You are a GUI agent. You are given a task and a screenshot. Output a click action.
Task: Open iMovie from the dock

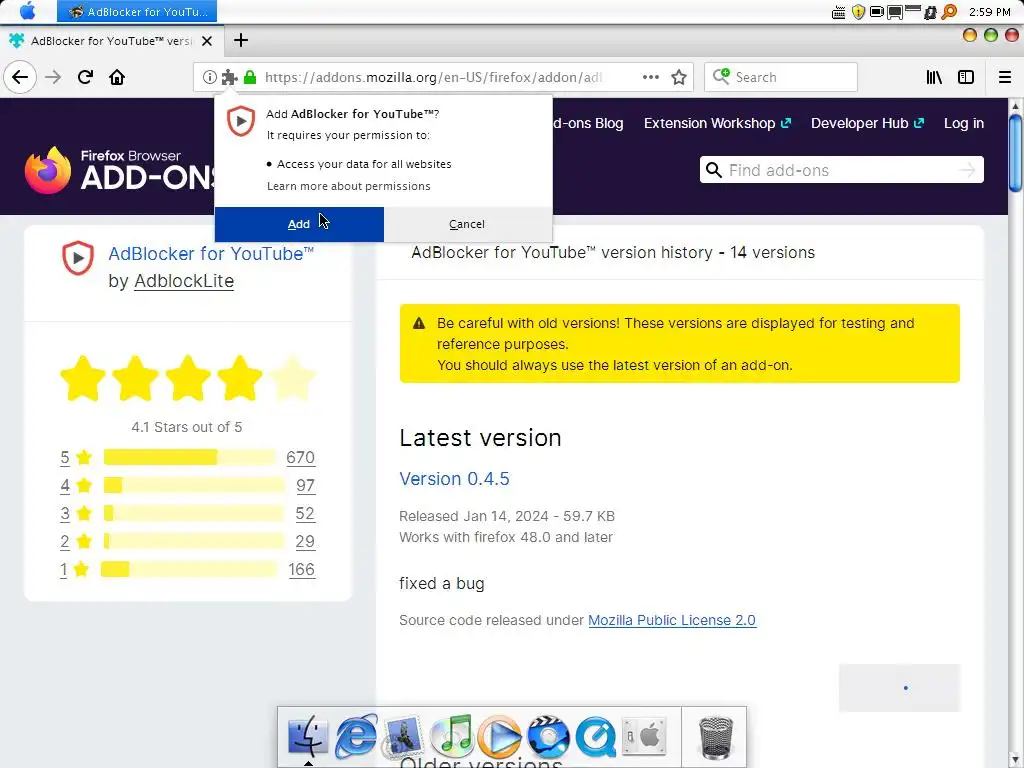tap(548, 737)
